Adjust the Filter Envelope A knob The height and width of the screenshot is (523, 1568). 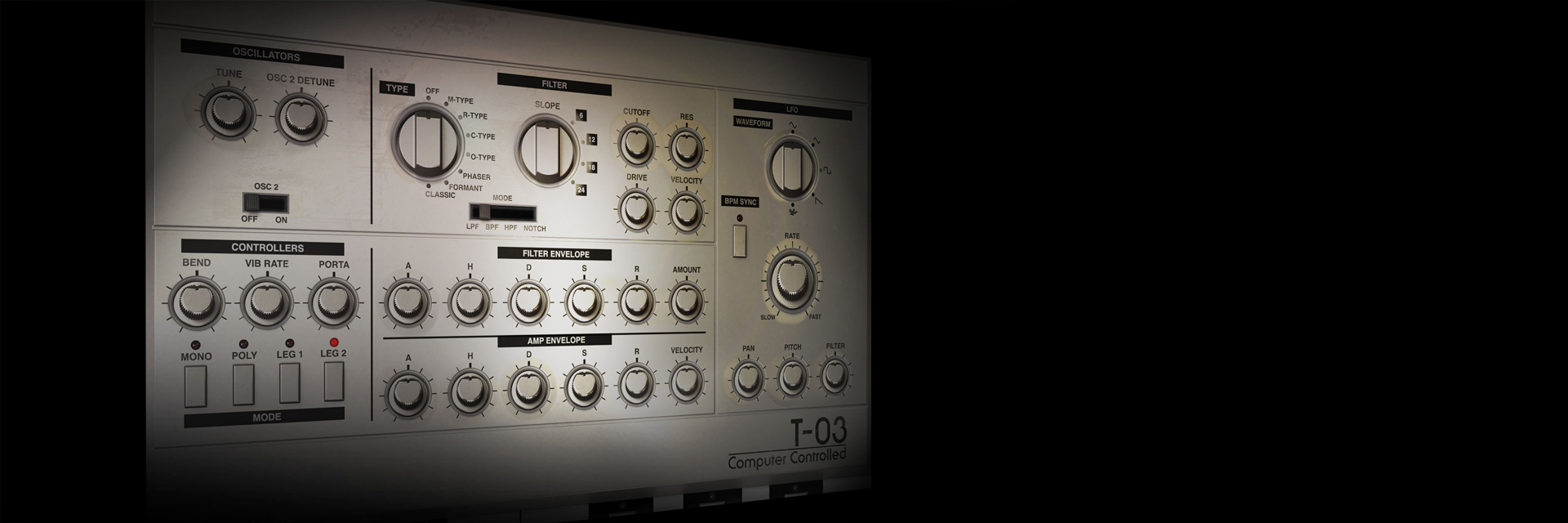408,302
